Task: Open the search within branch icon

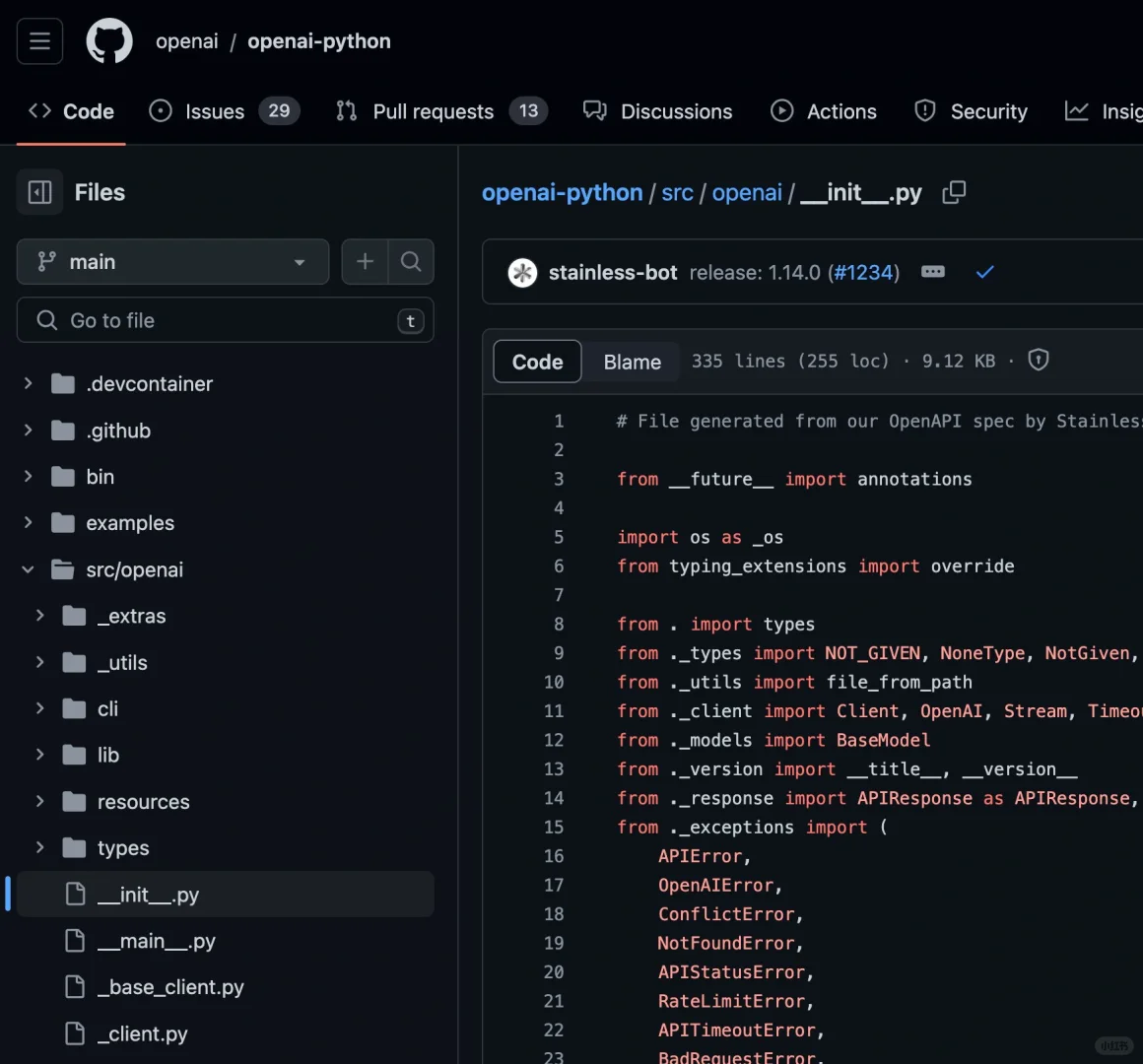Action: tap(411, 262)
